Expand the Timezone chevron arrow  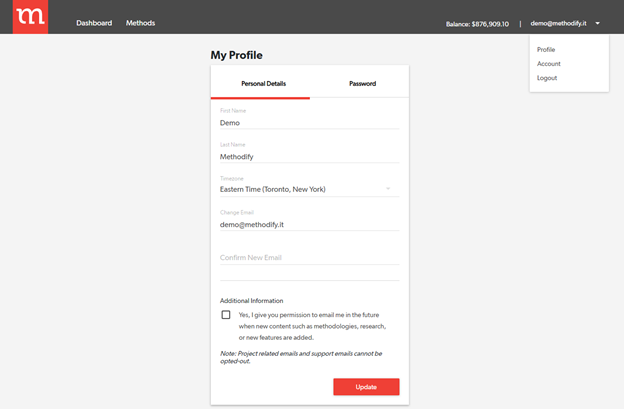(x=388, y=189)
